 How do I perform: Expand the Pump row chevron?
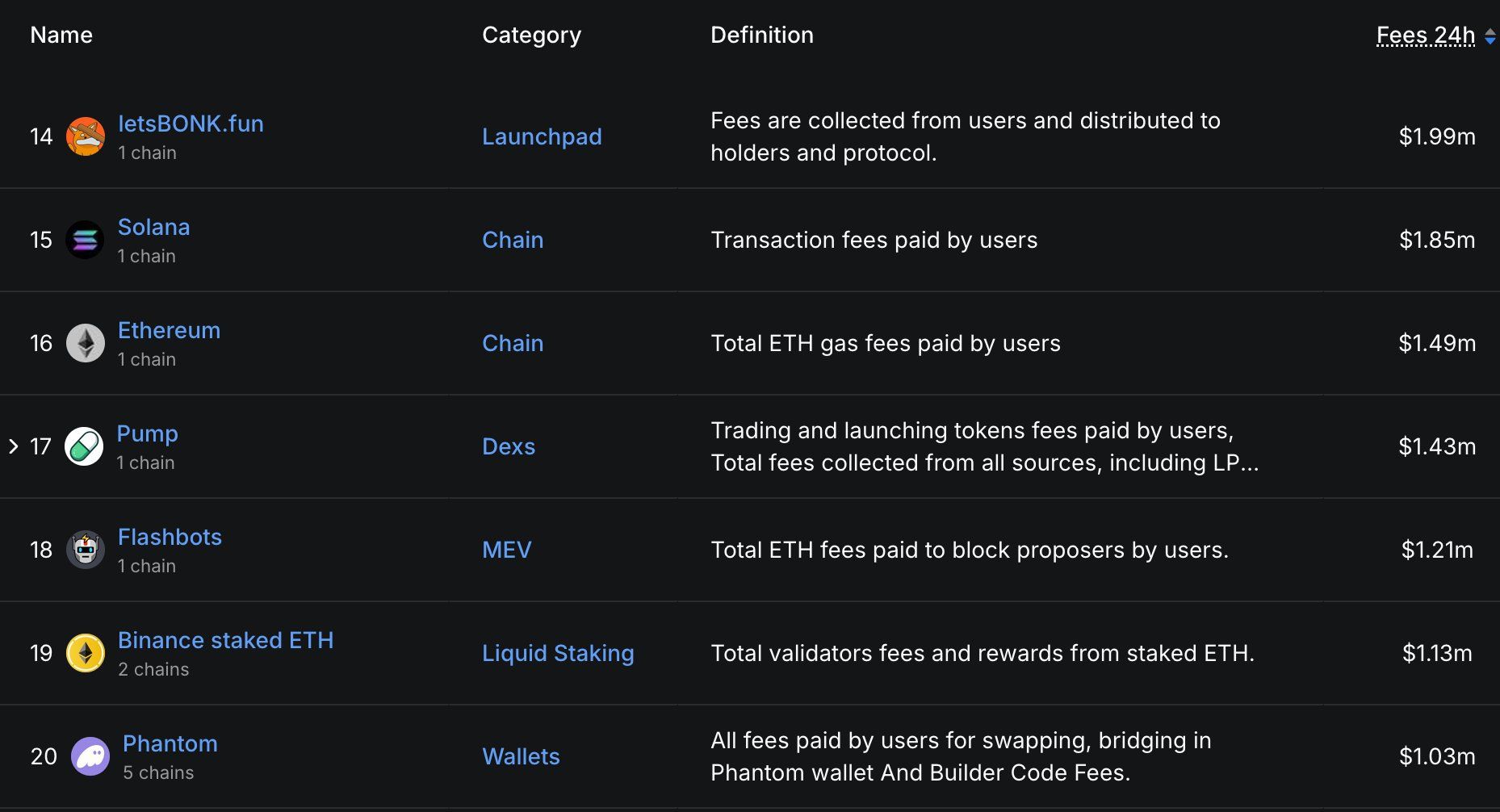pos(14,446)
